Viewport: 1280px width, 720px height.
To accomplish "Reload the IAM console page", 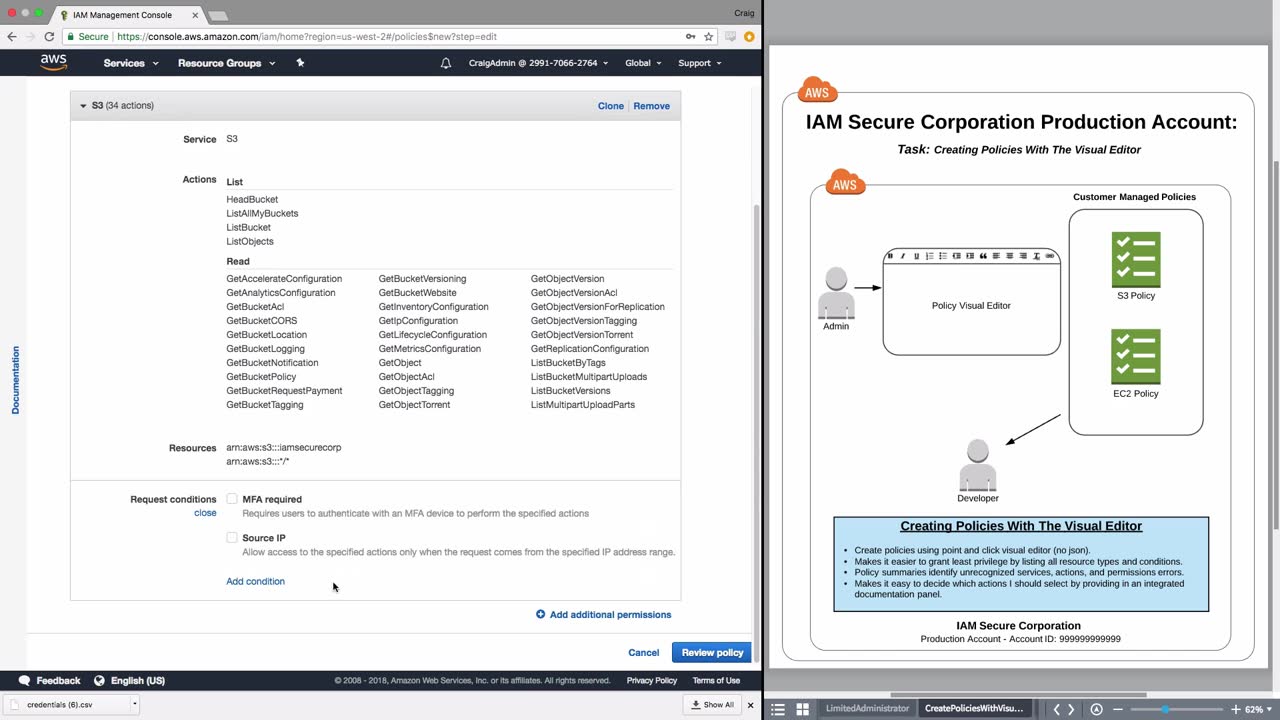I will 49,36.
